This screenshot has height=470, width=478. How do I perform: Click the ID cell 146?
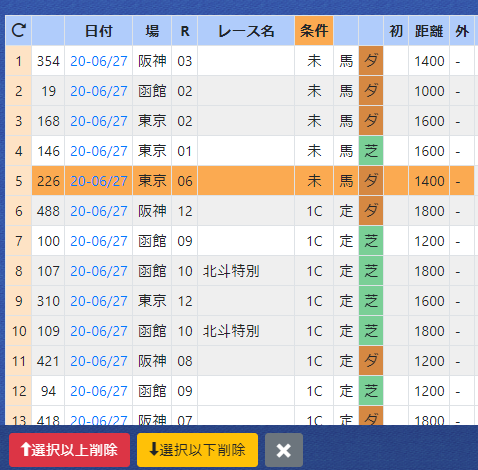click(x=48, y=151)
